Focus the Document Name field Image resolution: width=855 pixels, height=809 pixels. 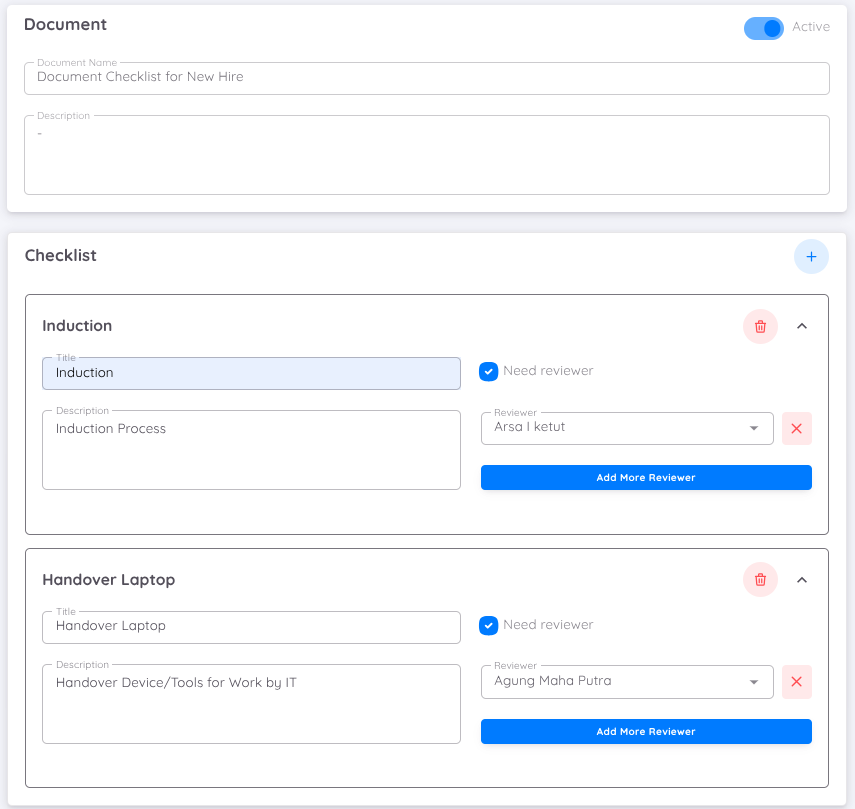pyautogui.click(x=427, y=78)
